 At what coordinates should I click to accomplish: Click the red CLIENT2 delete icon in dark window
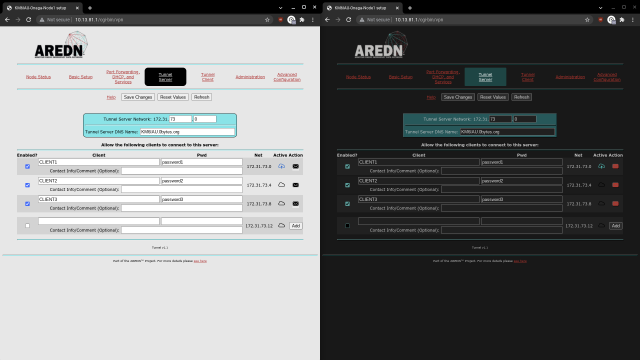click(615, 185)
